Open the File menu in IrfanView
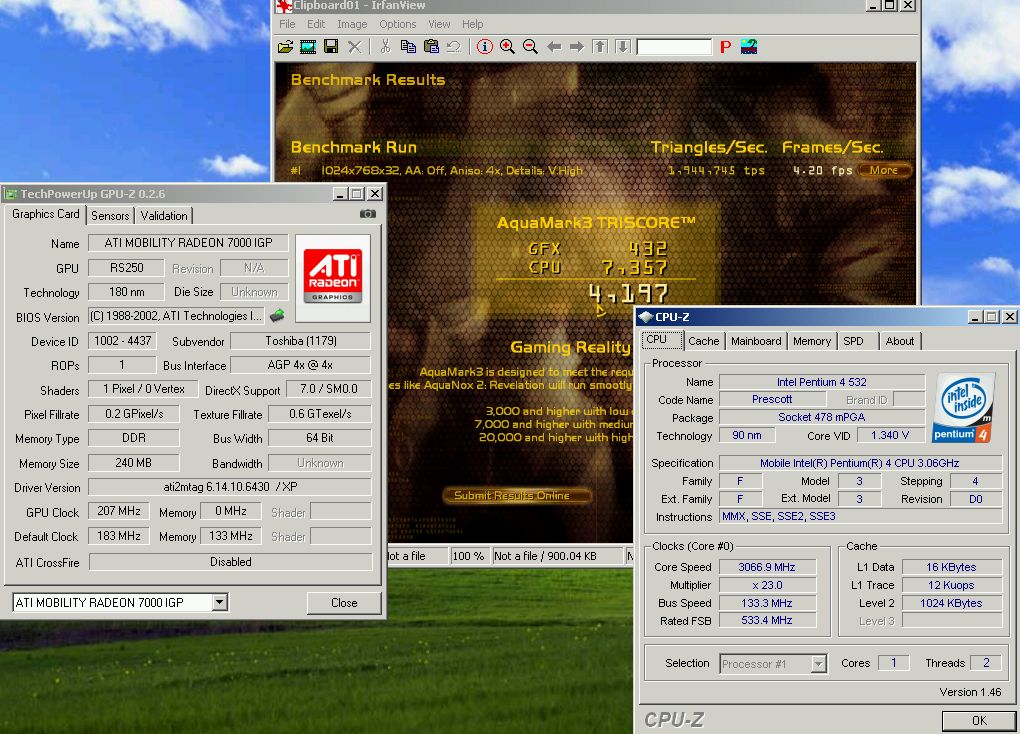1020x734 pixels. pyautogui.click(x=287, y=24)
